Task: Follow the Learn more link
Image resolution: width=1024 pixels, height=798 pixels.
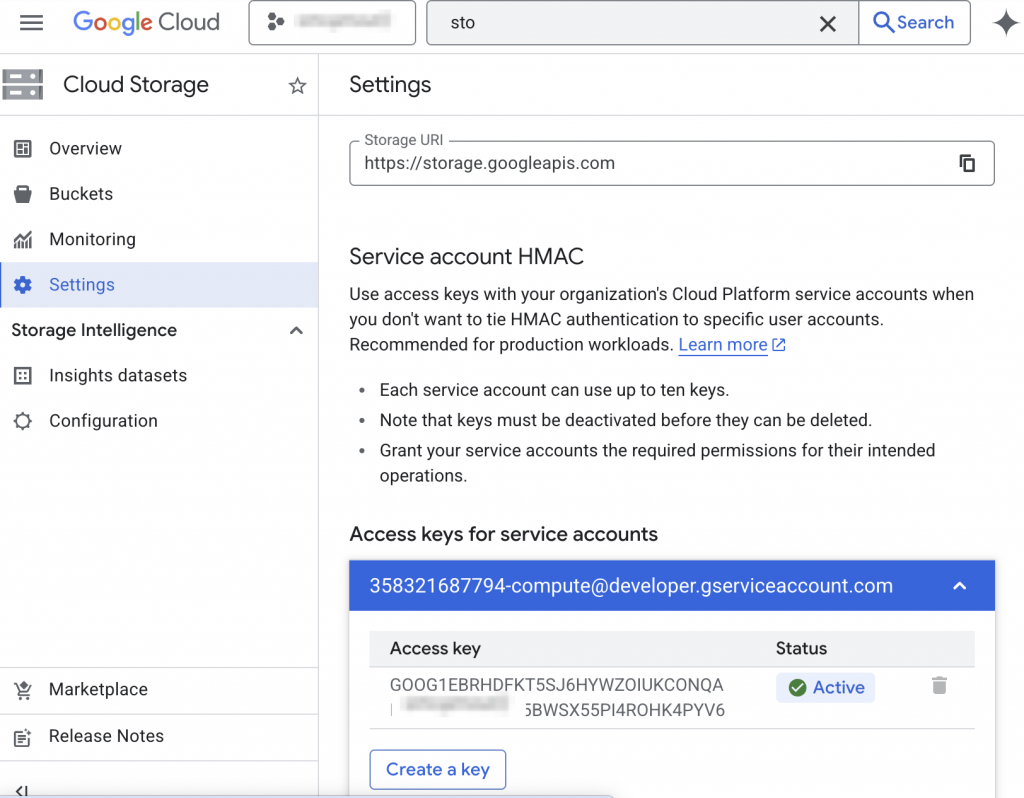Action: (x=723, y=345)
